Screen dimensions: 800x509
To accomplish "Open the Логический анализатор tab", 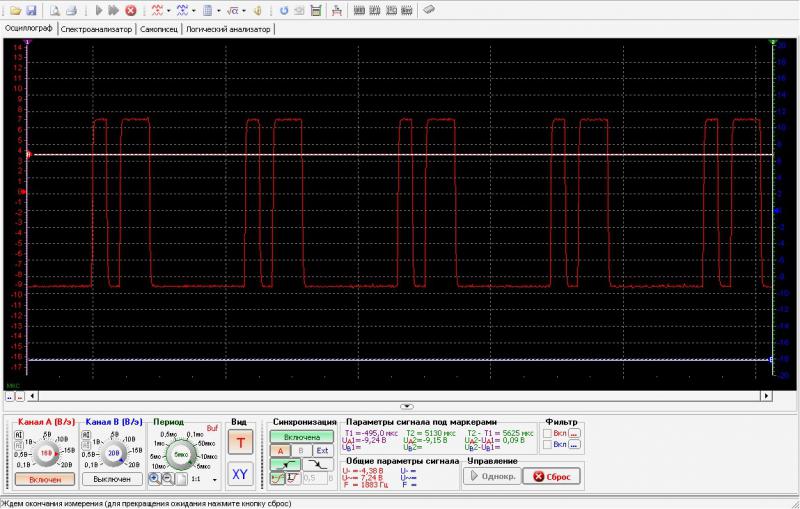I will 228,29.
